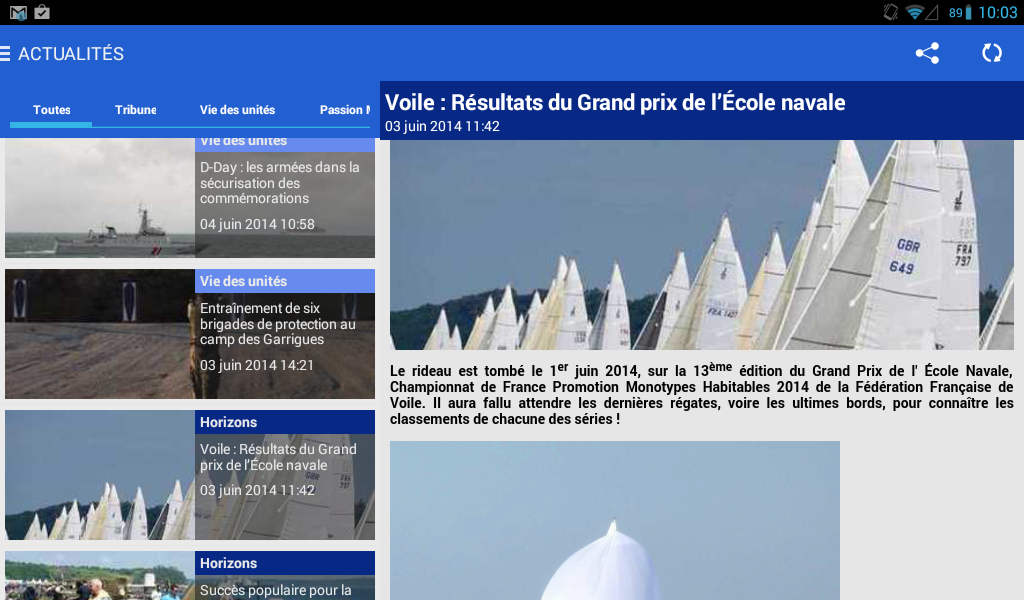Click the article date 03 juin 2014 11:42 in header
Screen dimensions: 1024x600
pos(442,126)
